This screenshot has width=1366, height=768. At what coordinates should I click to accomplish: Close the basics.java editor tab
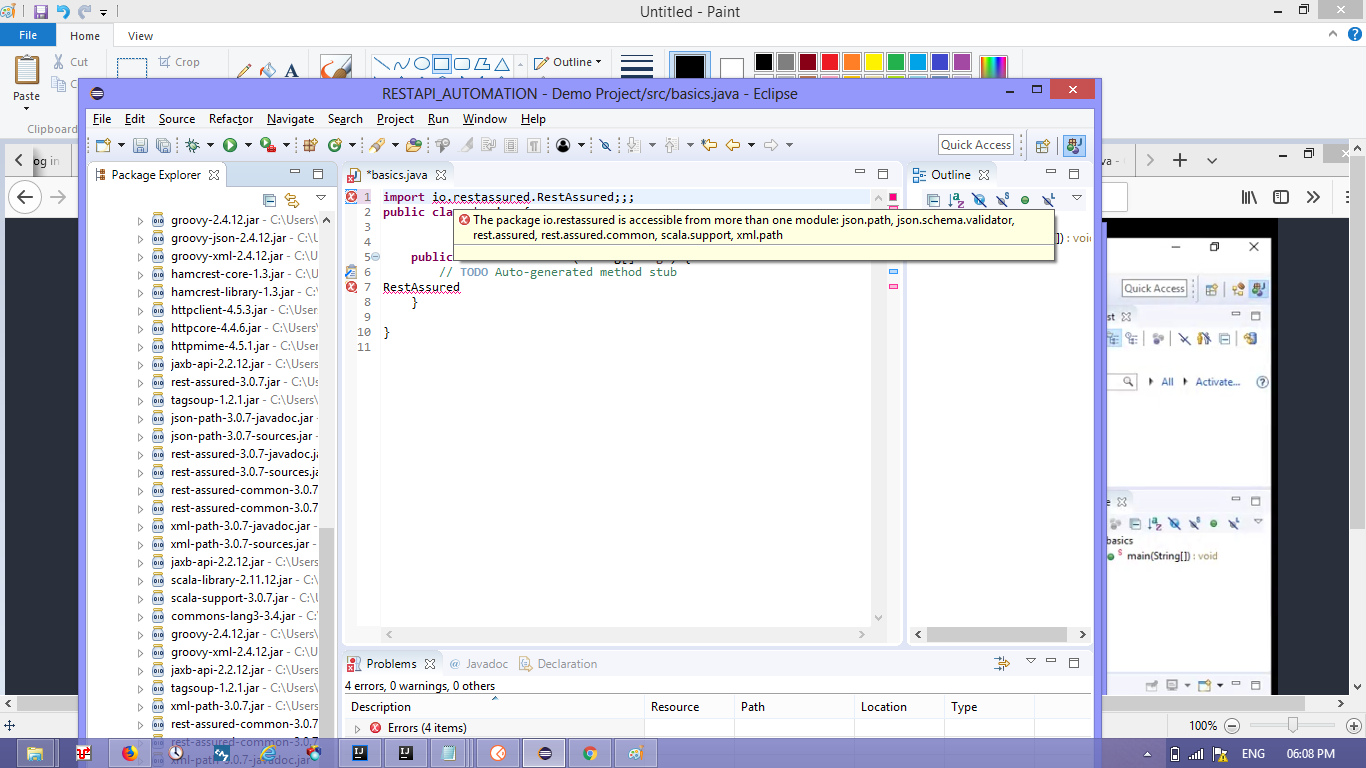click(x=440, y=175)
